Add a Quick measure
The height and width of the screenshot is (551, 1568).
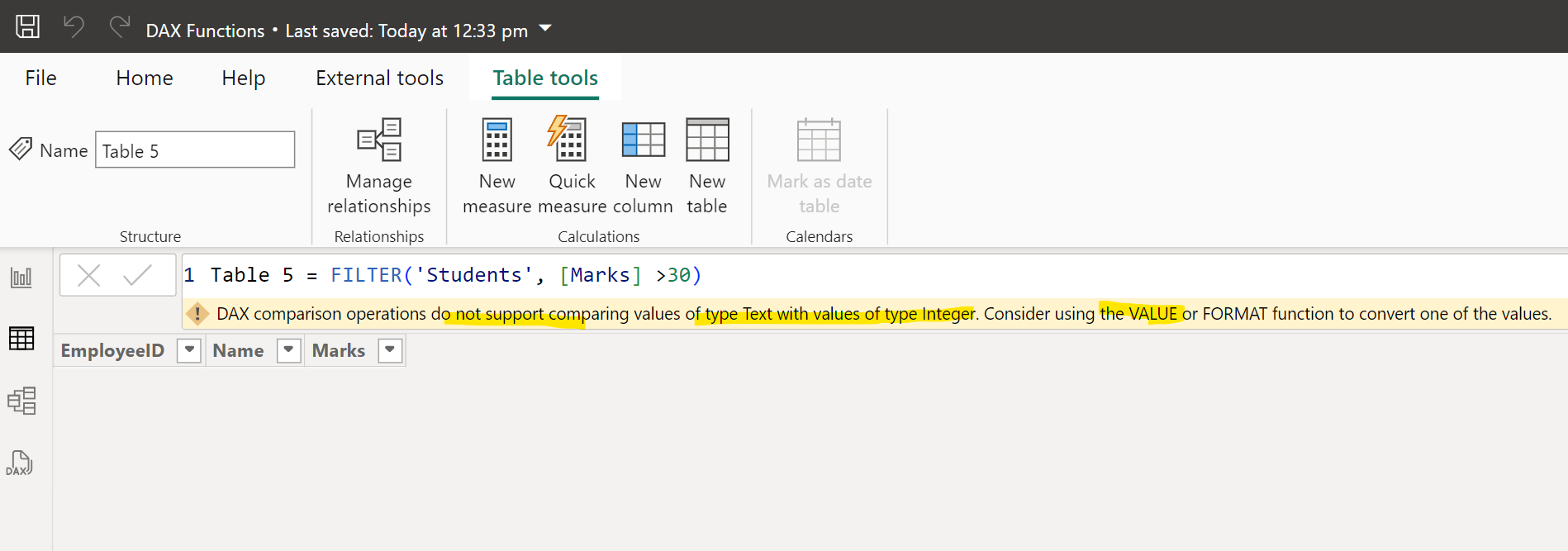pyautogui.click(x=571, y=166)
